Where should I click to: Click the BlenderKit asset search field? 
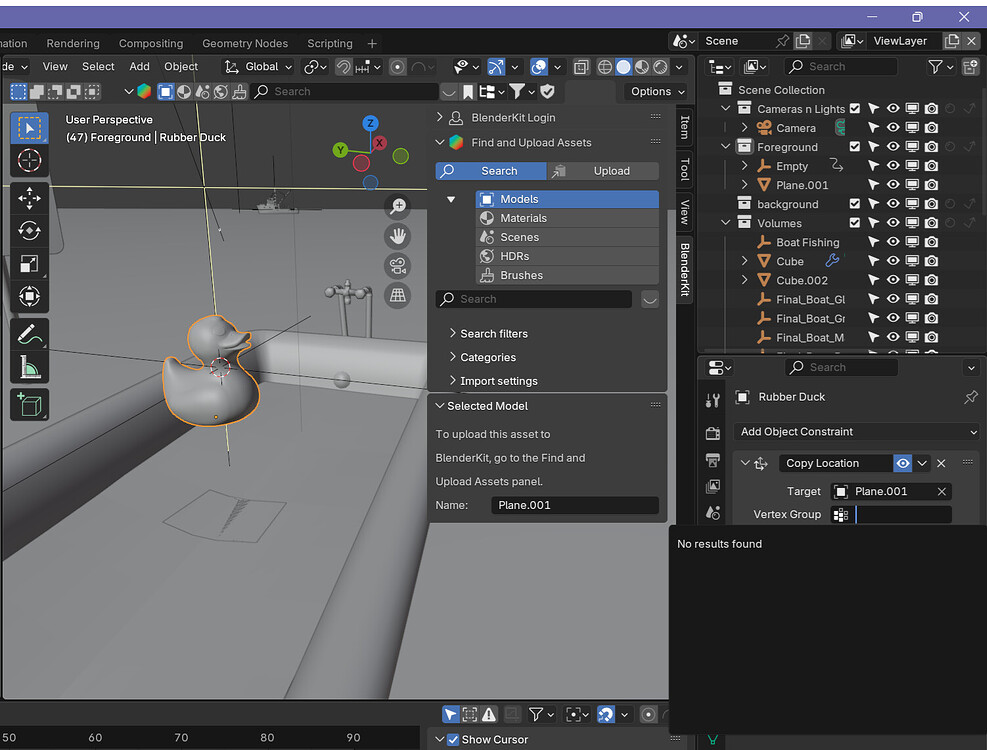tap(534, 299)
